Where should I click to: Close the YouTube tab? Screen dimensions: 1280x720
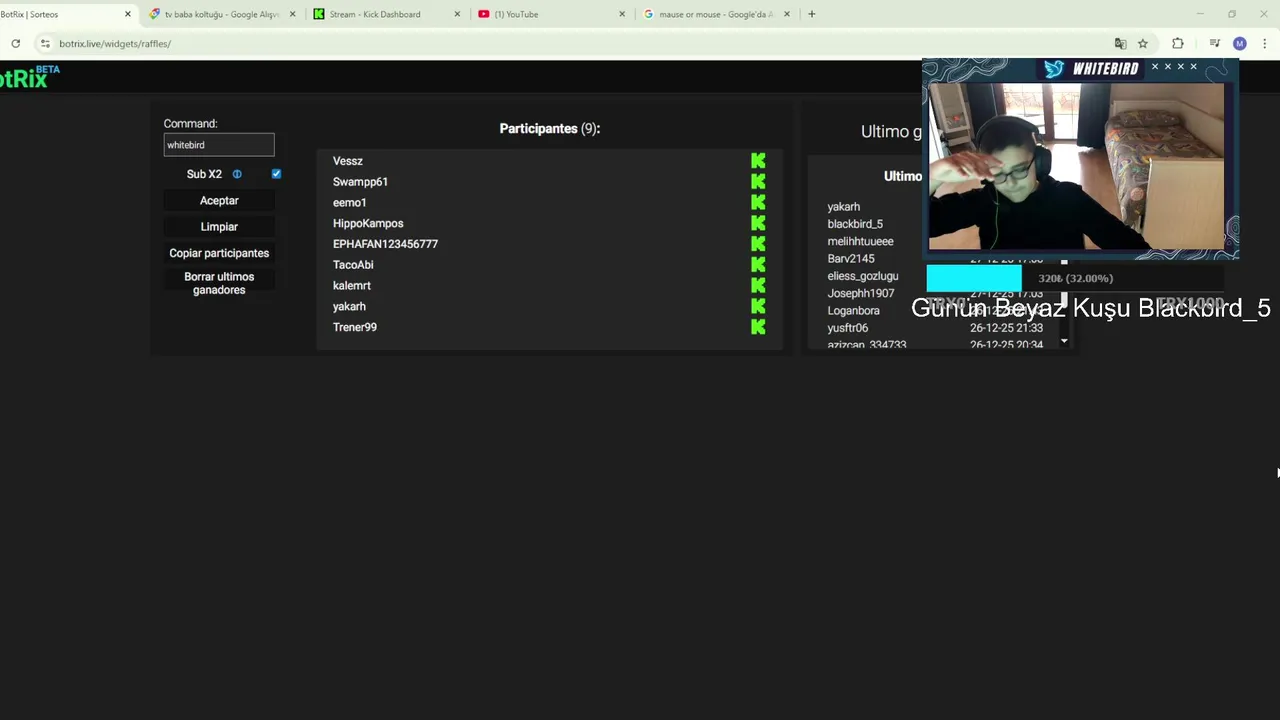[622, 14]
